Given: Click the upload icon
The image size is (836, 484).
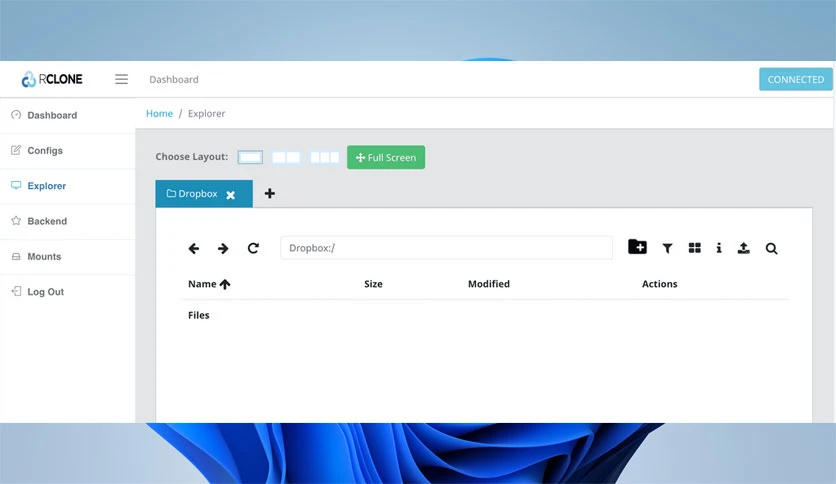Looking at the screenshot, I should point(744,248).
